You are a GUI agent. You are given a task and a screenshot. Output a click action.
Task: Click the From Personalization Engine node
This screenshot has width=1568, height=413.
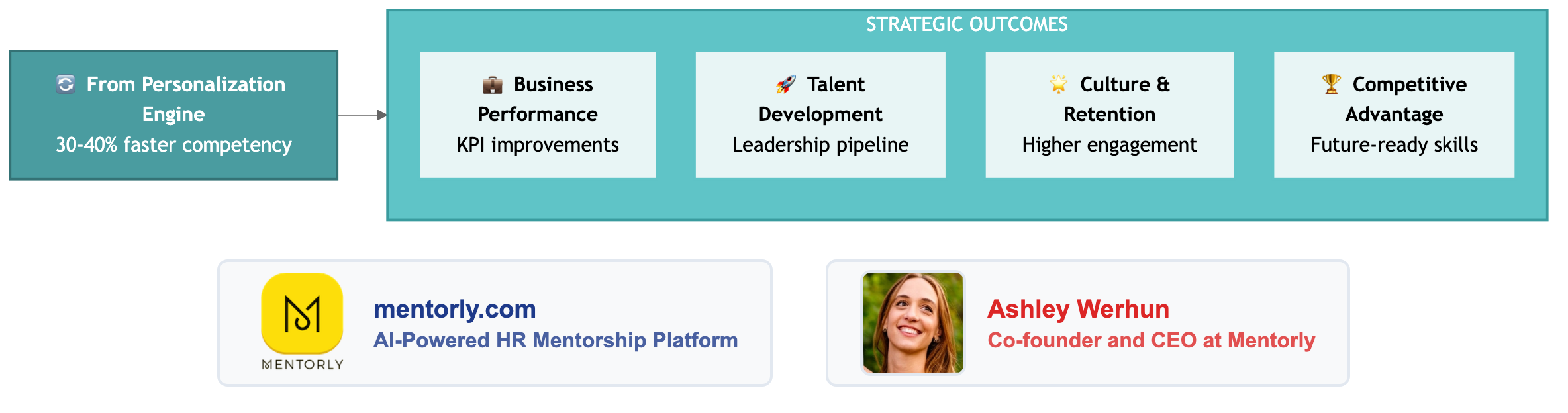tap(173, 115)
